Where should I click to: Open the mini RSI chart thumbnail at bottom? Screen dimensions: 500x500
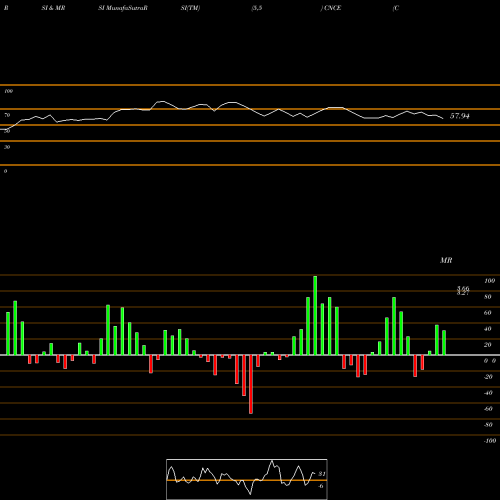click(x=247, y=479)
